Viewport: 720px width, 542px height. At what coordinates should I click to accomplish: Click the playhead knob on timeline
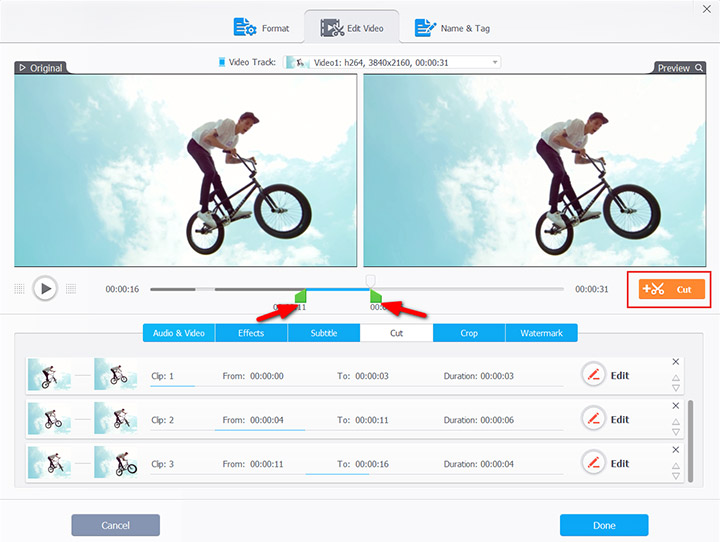[370, 281]
